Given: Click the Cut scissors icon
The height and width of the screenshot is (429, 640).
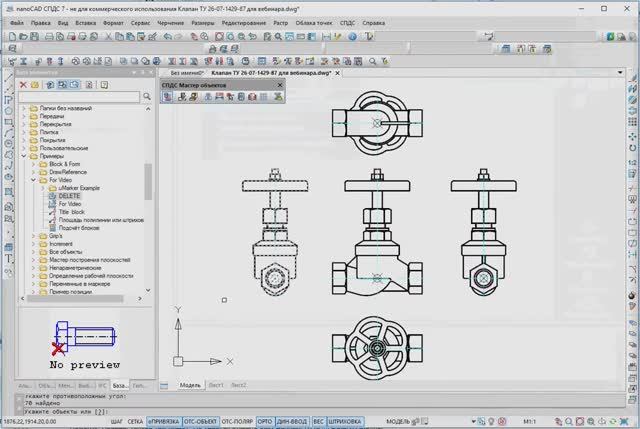Looking at the screenshot, I should tap(108, 37).
